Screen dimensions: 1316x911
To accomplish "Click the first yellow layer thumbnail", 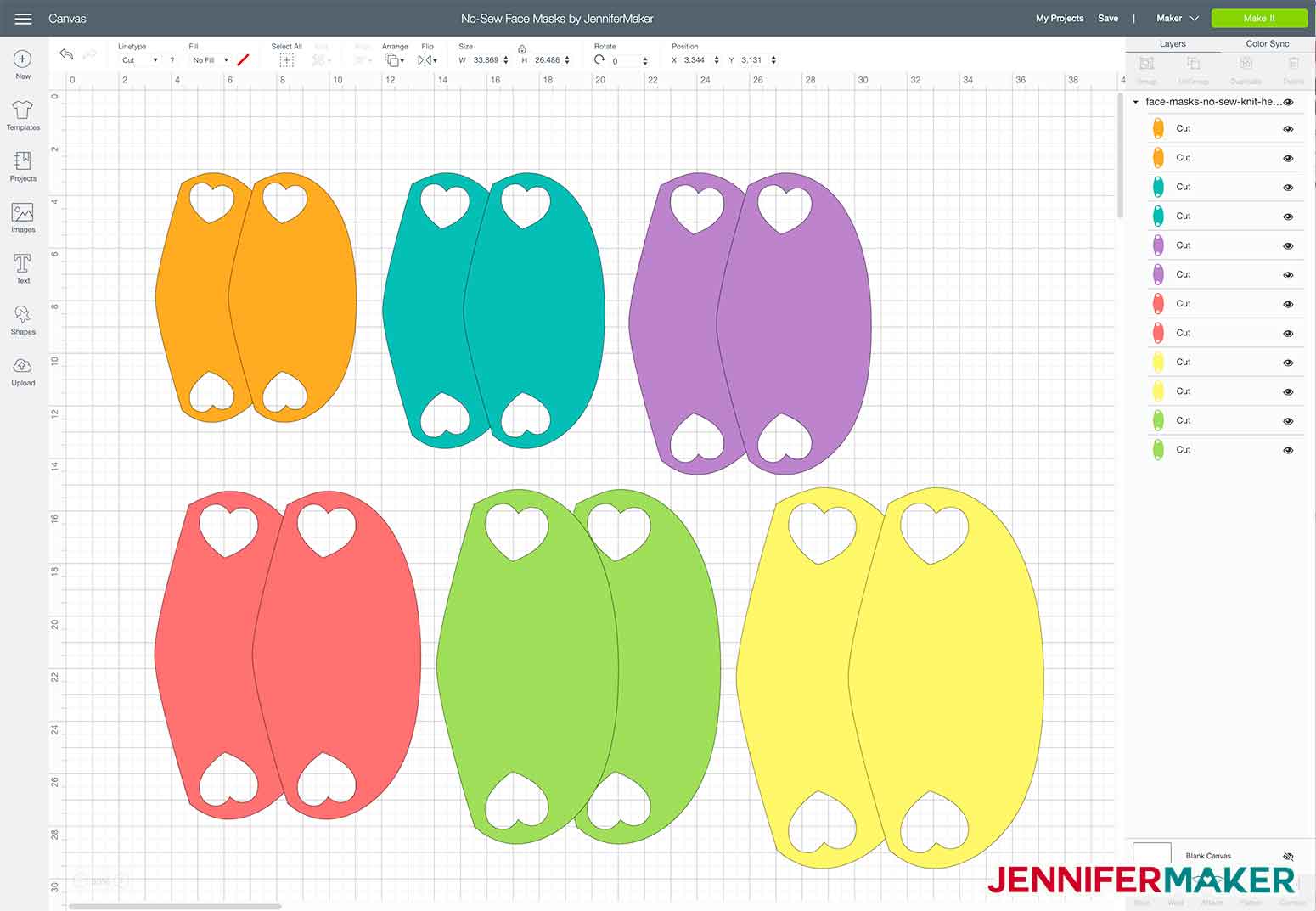I will point(1158,363).
